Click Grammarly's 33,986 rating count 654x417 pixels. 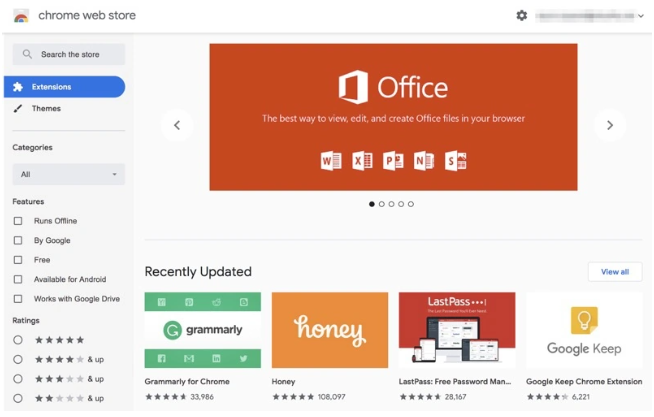[x=202, y=397]
